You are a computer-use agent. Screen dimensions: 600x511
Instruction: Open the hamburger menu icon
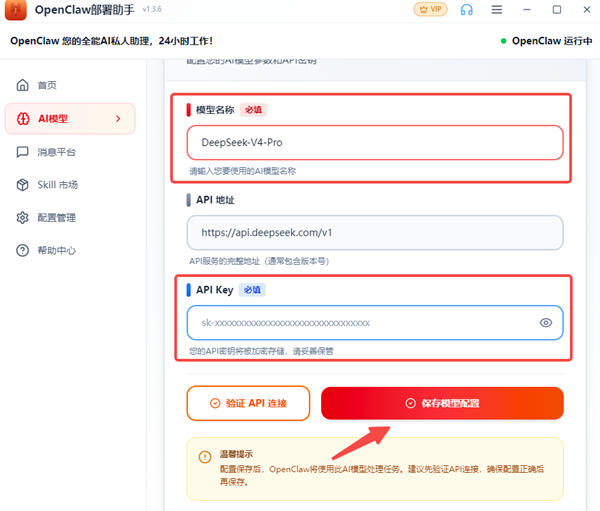[497, 10]
